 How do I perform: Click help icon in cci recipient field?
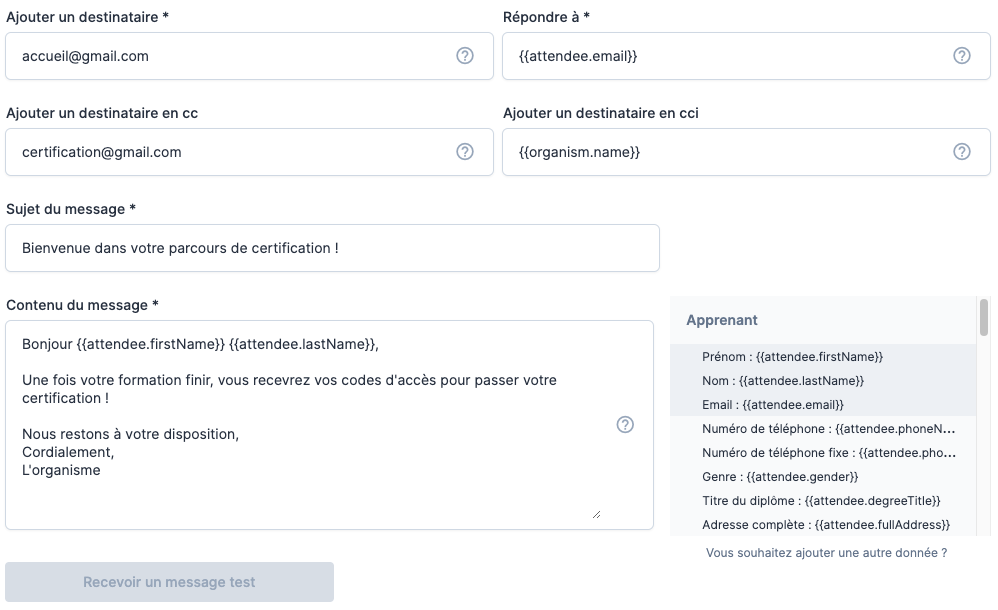click(962, 152)
